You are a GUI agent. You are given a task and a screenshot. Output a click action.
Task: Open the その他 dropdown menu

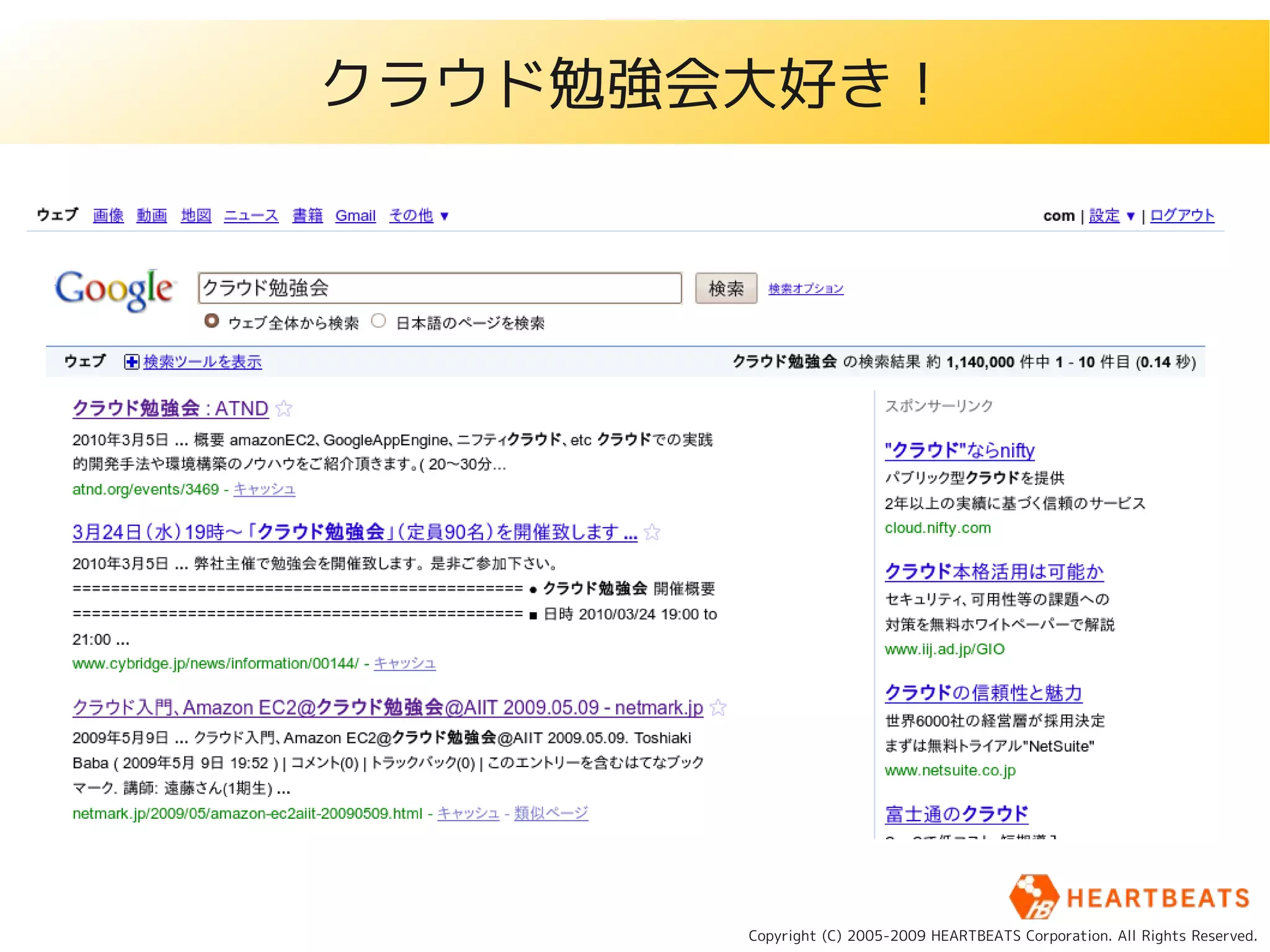[419, 215]
